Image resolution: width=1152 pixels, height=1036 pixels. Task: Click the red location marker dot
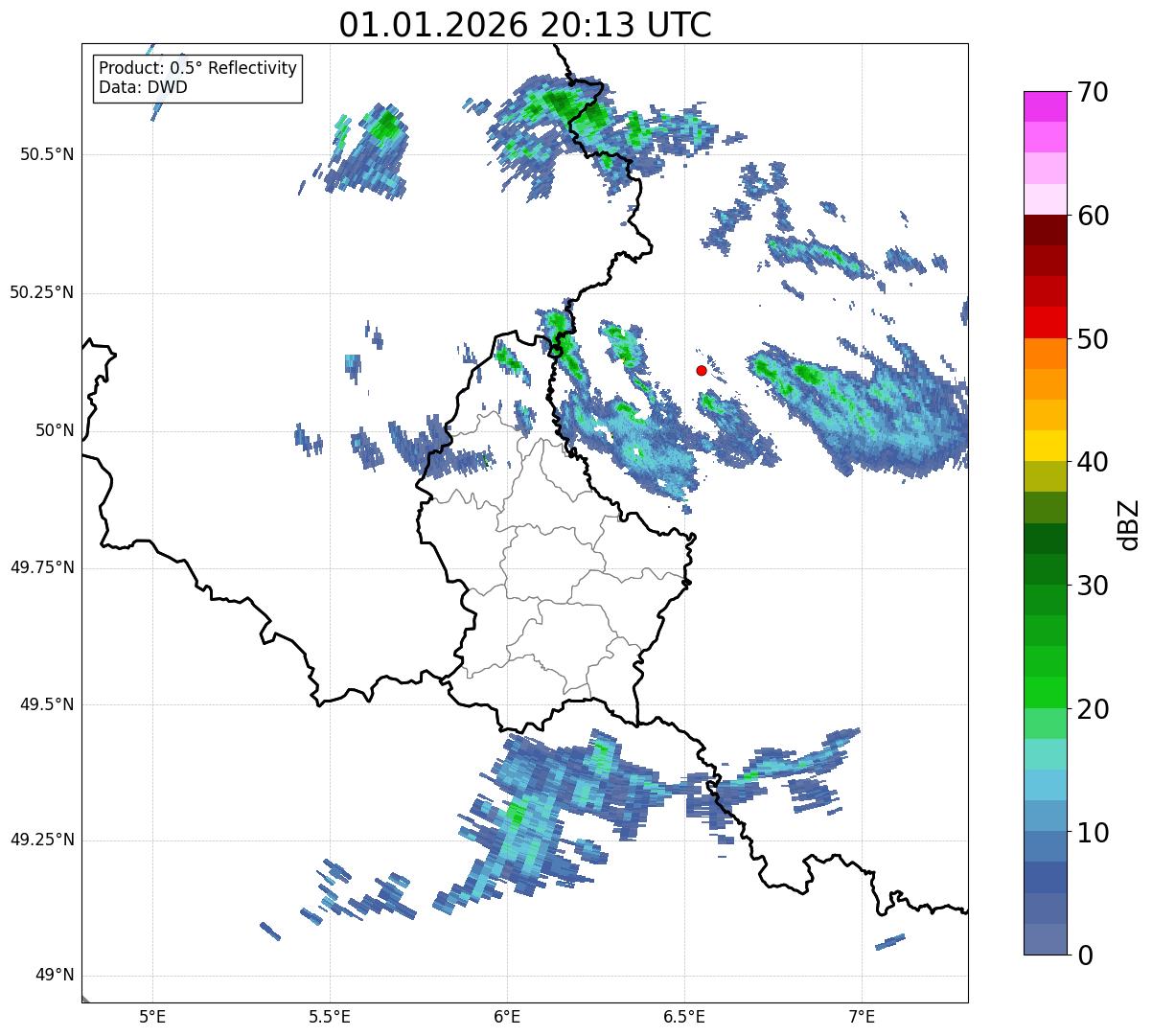(702, 370)
